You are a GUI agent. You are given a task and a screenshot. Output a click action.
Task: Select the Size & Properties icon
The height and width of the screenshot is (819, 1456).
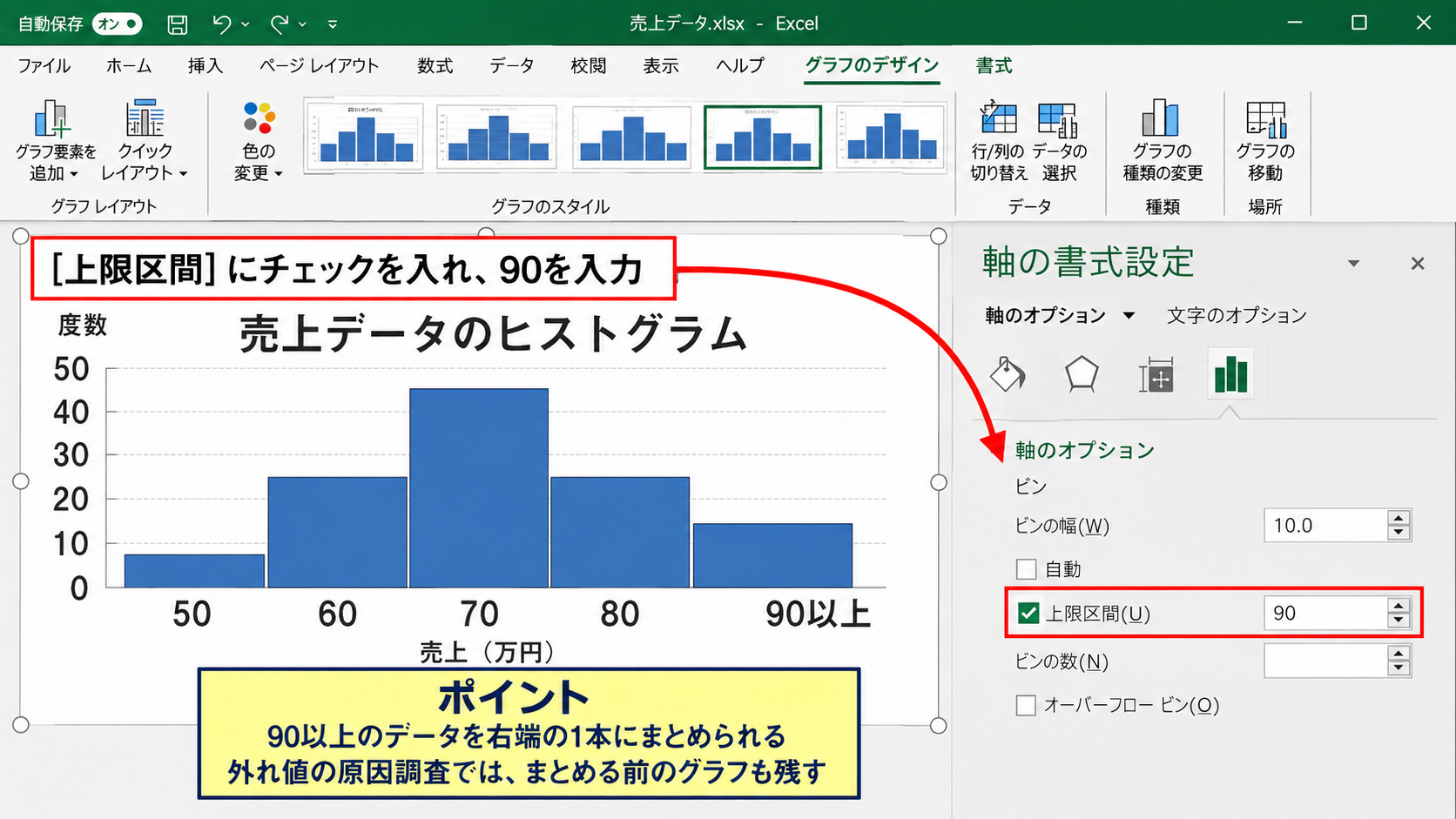pos(1156,374)
